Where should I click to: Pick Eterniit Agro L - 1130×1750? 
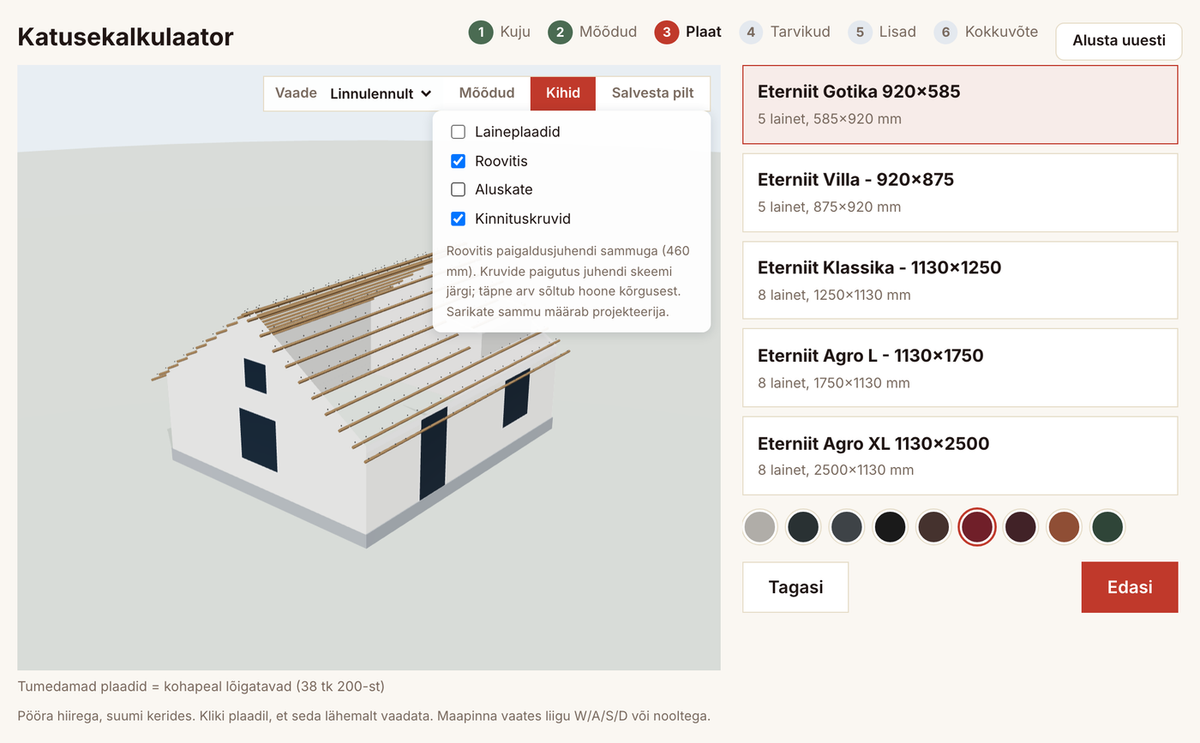pyautogui.click(x=960, y=368)
